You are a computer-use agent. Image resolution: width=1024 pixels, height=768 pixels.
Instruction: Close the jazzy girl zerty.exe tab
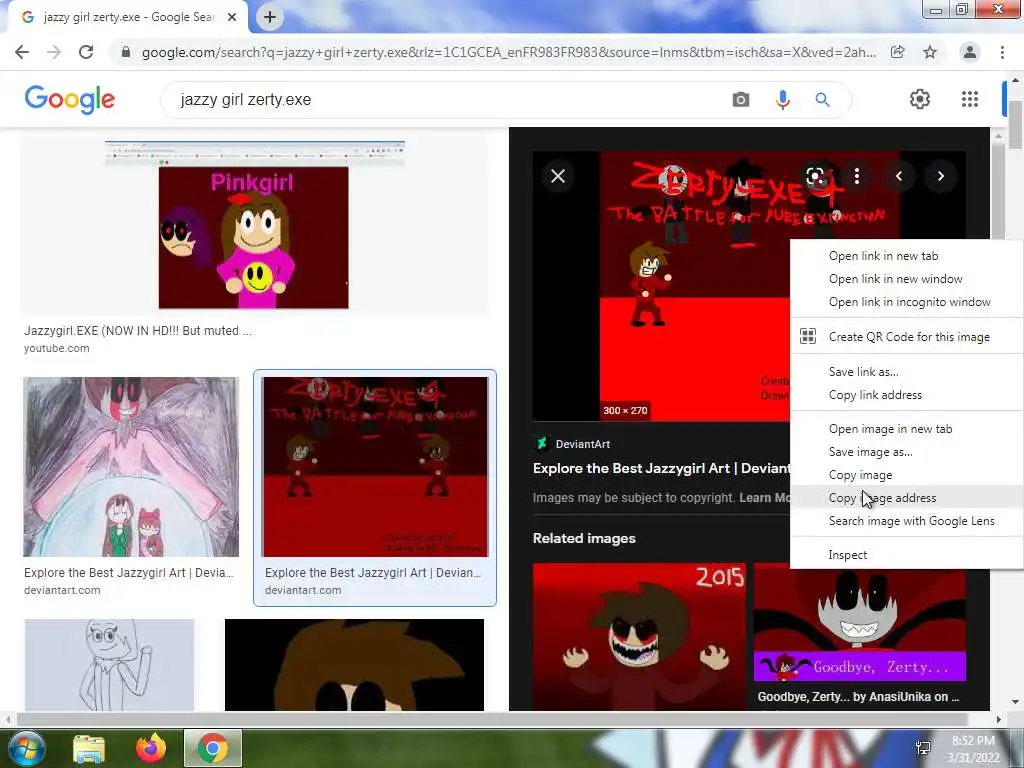232,17
